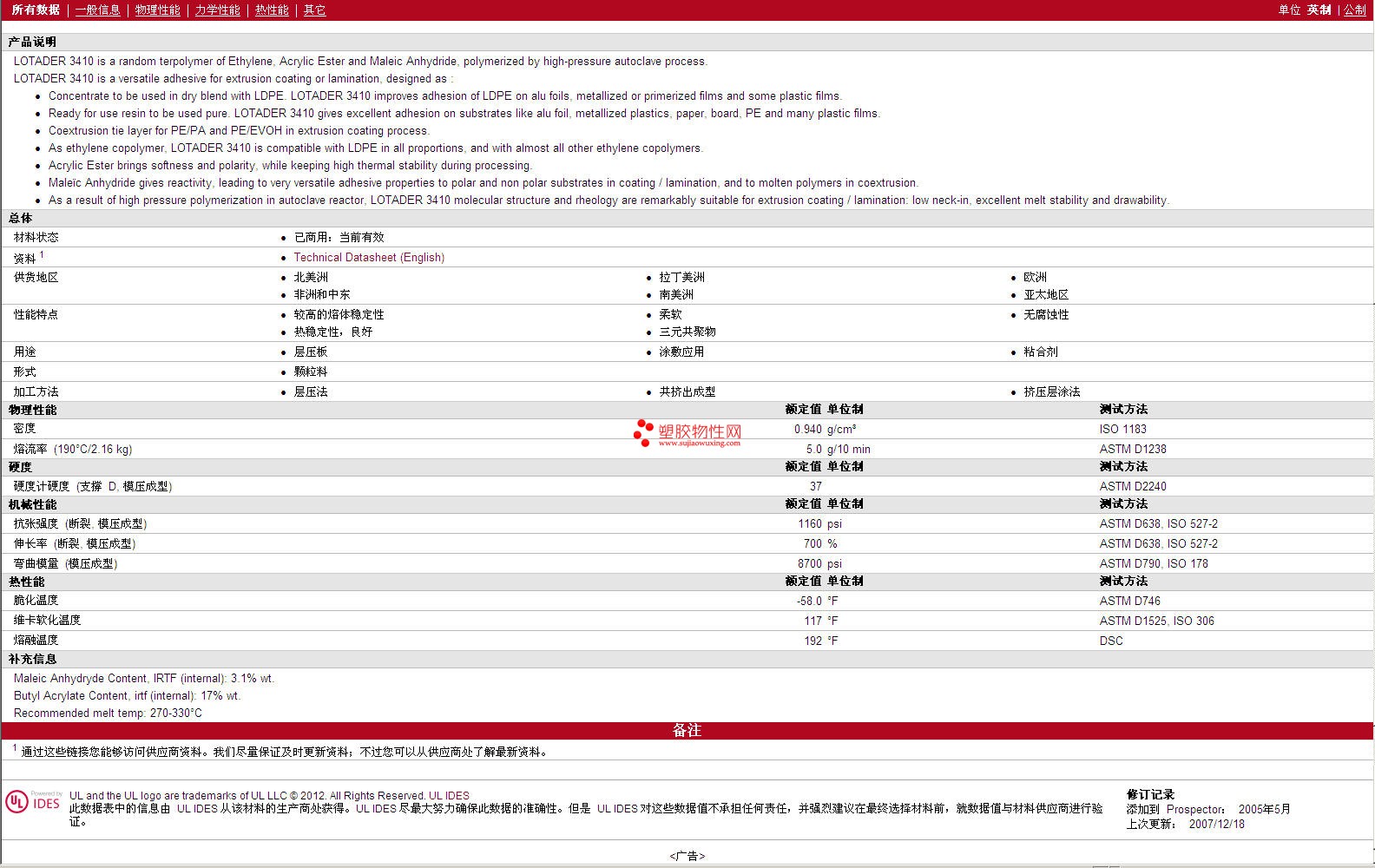Select 拉丁美洲 in supply regions
The image size is (1375, 868).
coord(681,277)
